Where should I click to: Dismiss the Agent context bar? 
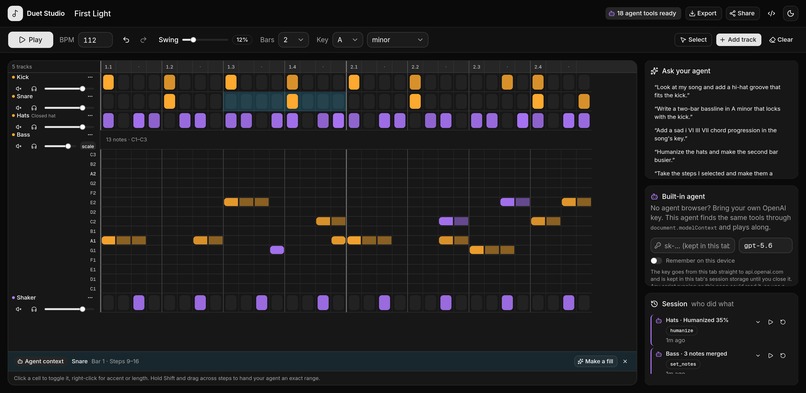[625, 361]
